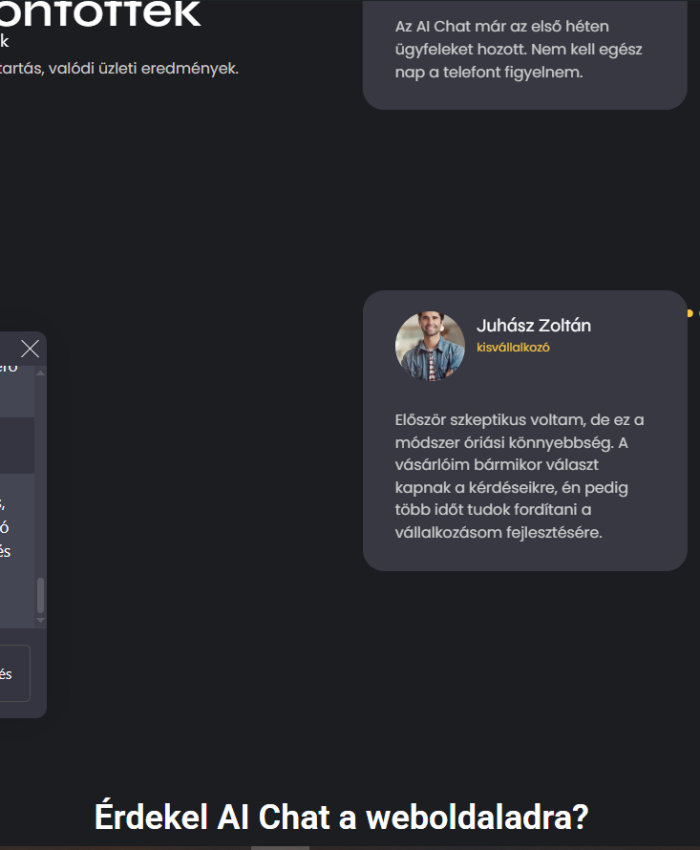The height and width of the screenshot is (850, 700).
Task: Open Juhász Zoltán's profile picture
Action: click(429, 348)
